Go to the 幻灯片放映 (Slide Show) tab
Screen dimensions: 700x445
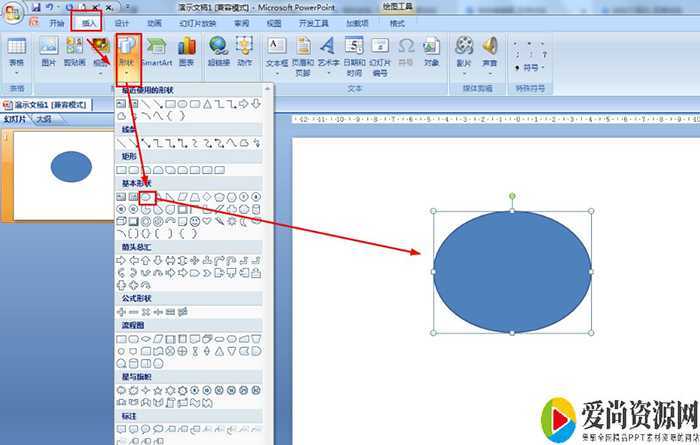point(198,23)
